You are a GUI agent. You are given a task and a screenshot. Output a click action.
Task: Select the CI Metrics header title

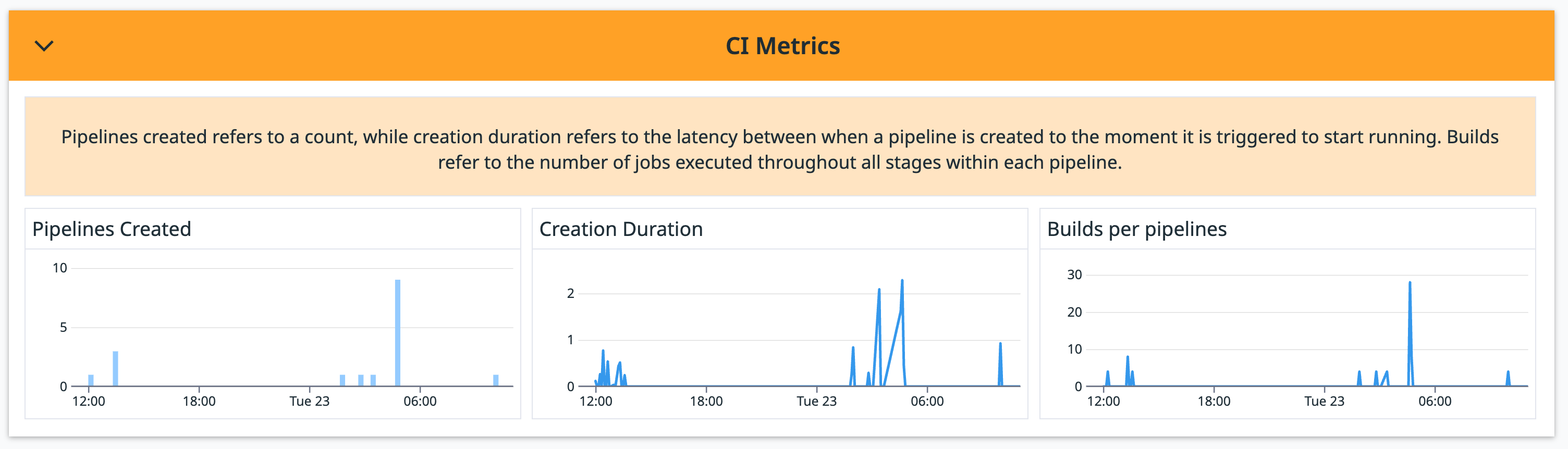click(784, 45)
